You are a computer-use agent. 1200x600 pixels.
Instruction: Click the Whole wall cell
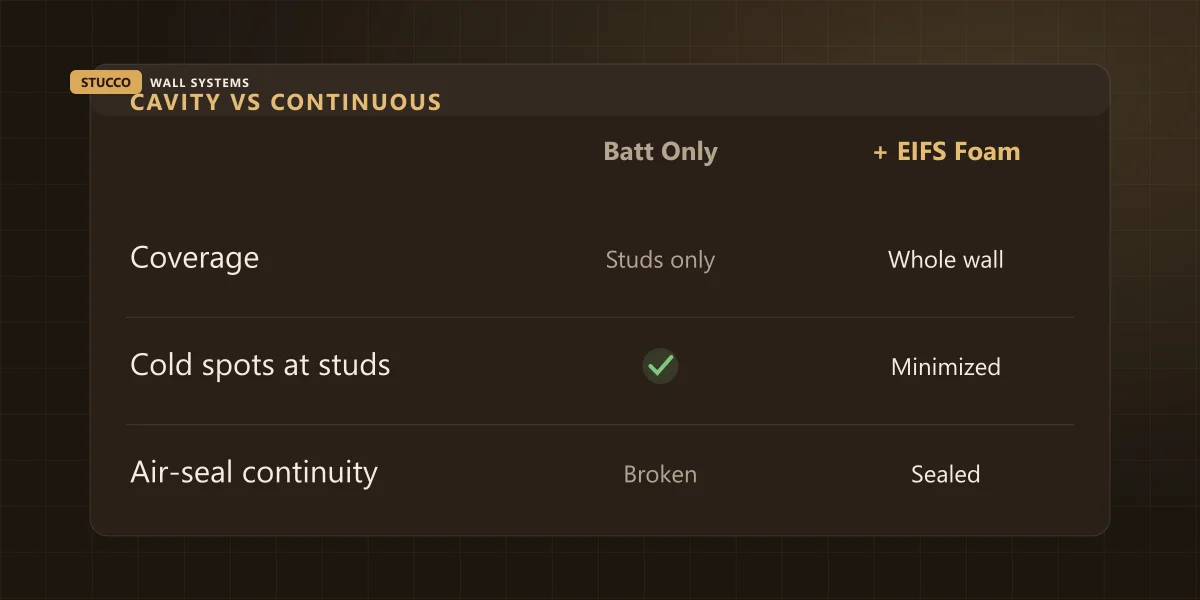[946, 260]
